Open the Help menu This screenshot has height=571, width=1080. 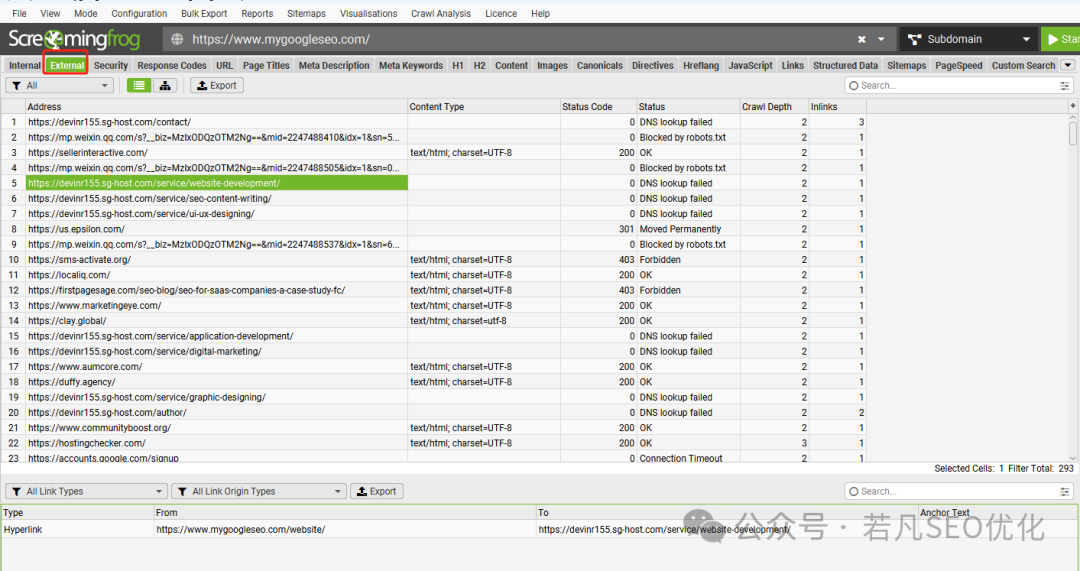coord(541,13)
